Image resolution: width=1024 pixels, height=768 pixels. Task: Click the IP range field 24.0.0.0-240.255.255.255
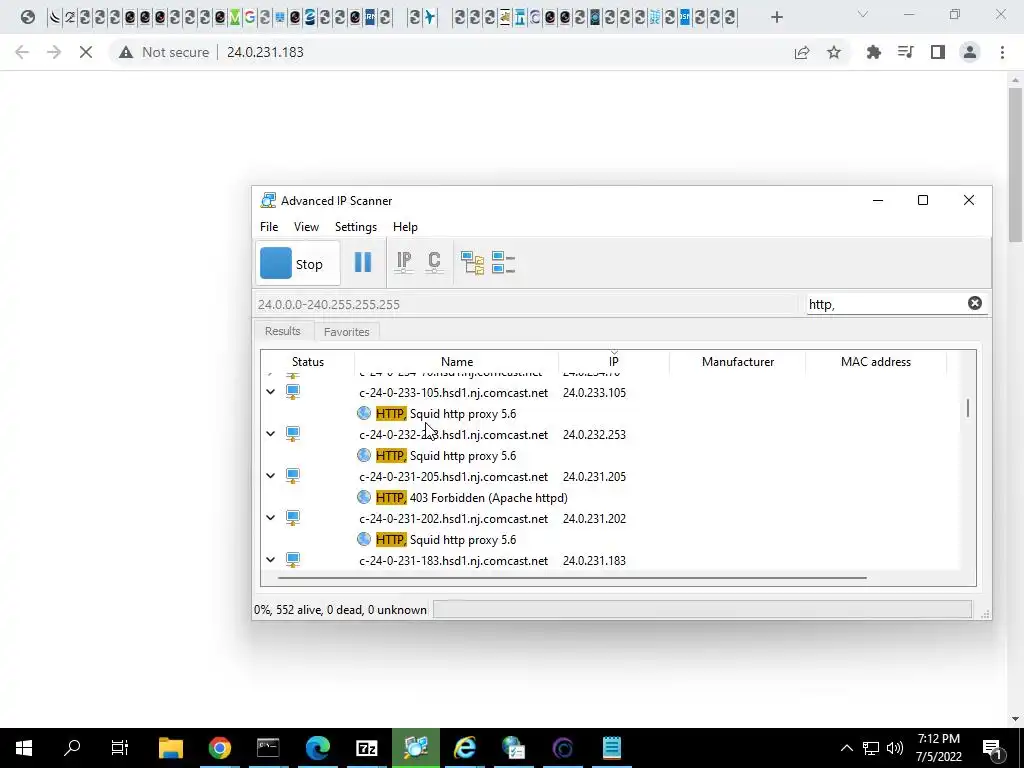tap(526, 304)
